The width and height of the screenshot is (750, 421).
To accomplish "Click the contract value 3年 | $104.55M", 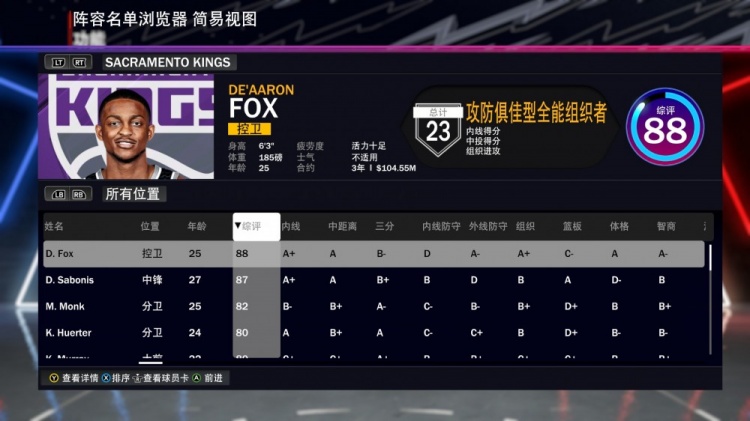I will click(x=384, y=168).
